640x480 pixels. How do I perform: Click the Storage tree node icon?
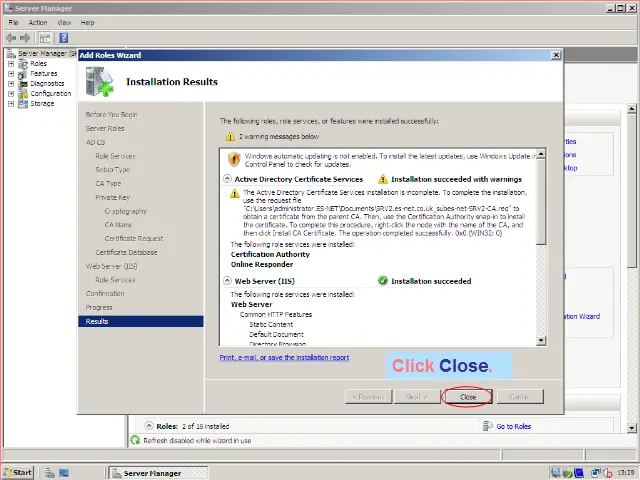point(23,104)
